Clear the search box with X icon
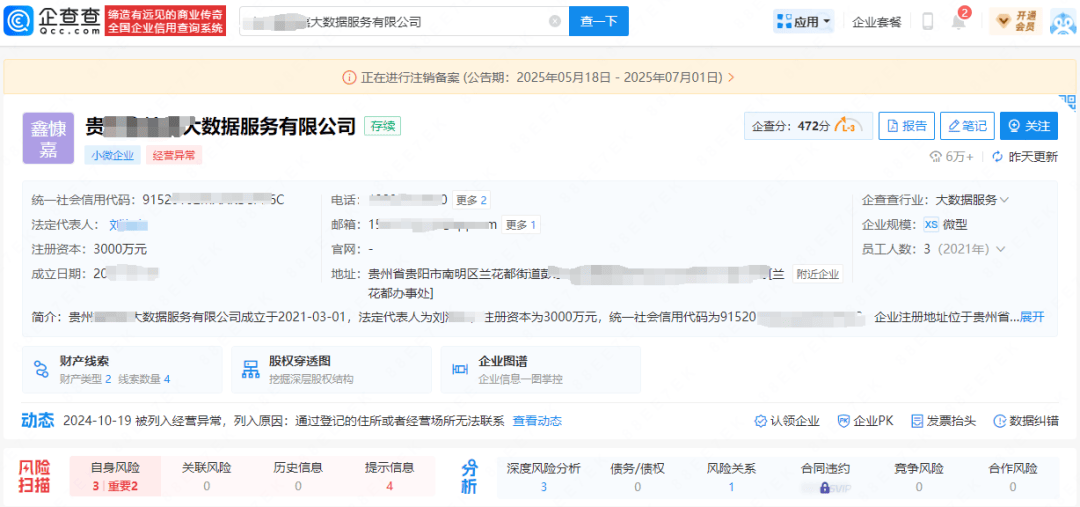 (555, 21)
